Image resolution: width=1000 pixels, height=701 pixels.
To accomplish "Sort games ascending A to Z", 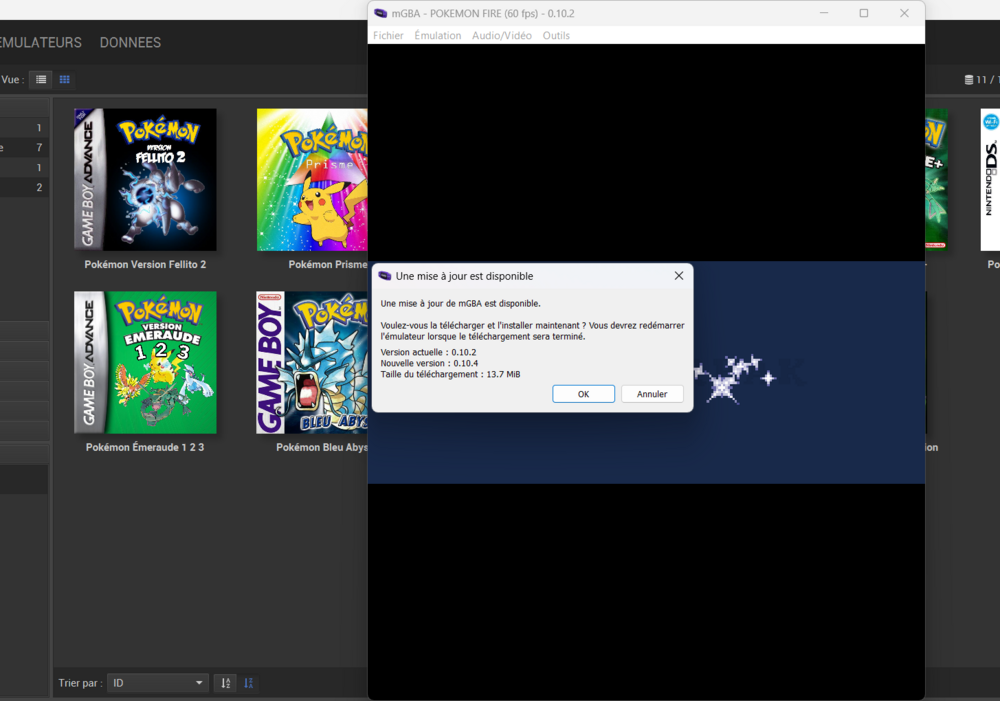I will point(226,683).
